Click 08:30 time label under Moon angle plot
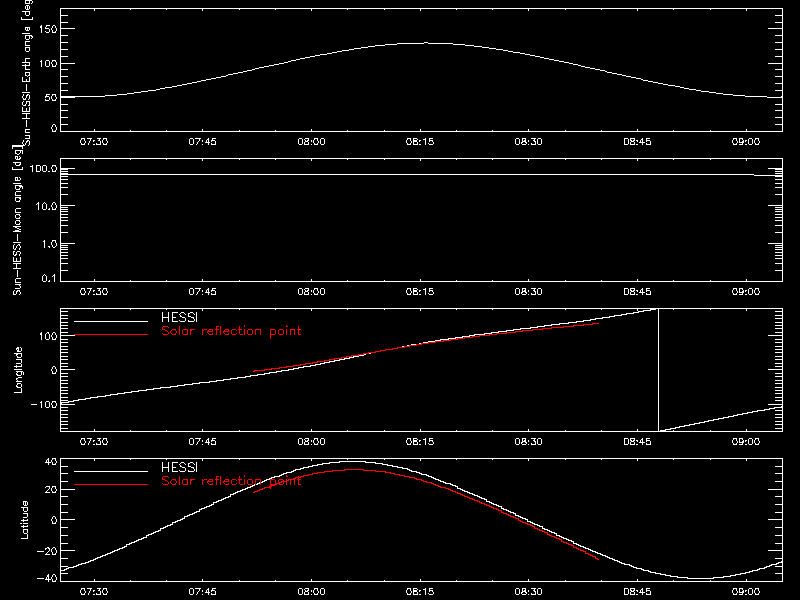This screenshot has height=600, width=800. point(529,292)
